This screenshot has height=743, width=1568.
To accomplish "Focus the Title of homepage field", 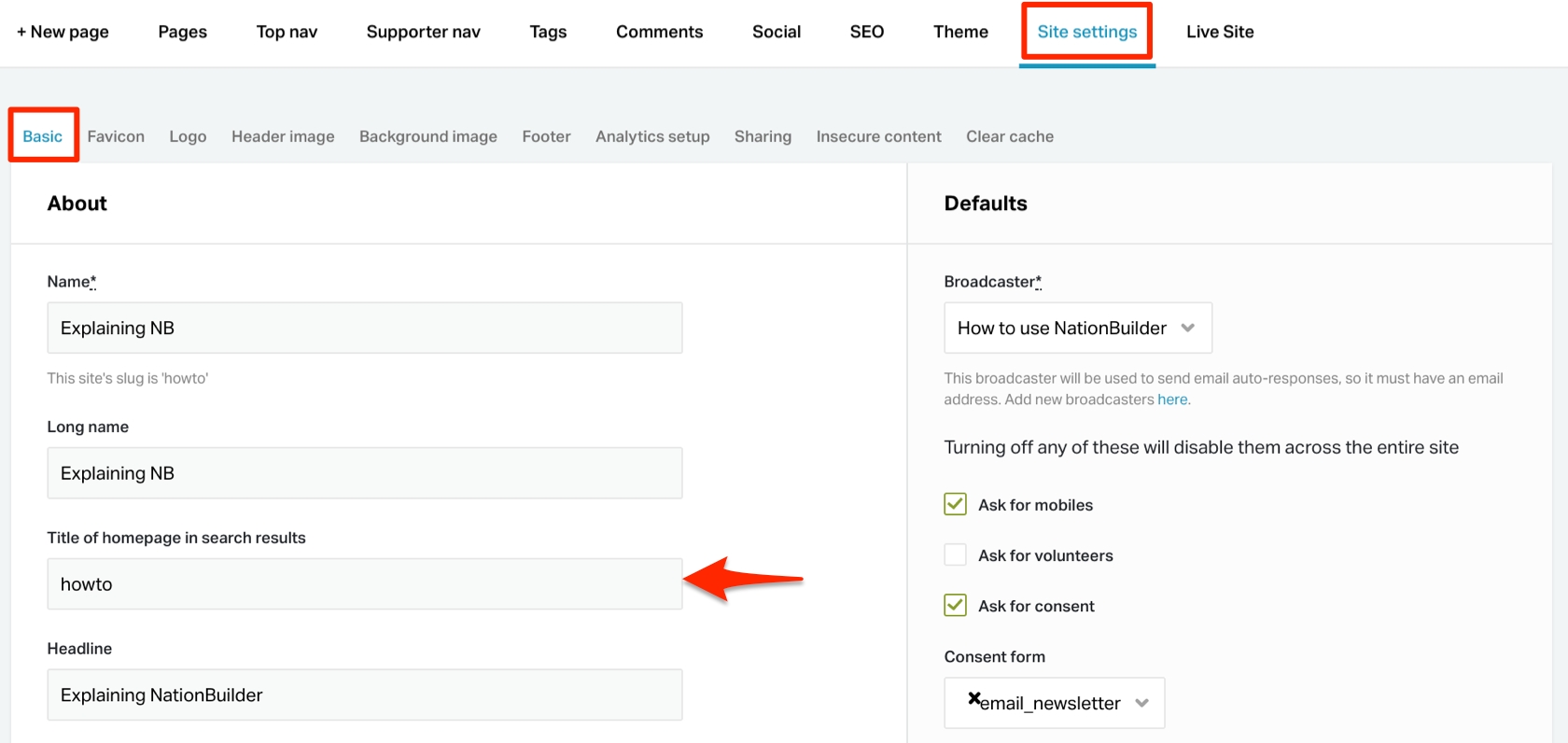I will pyautogui.click(x=364, y=584).
